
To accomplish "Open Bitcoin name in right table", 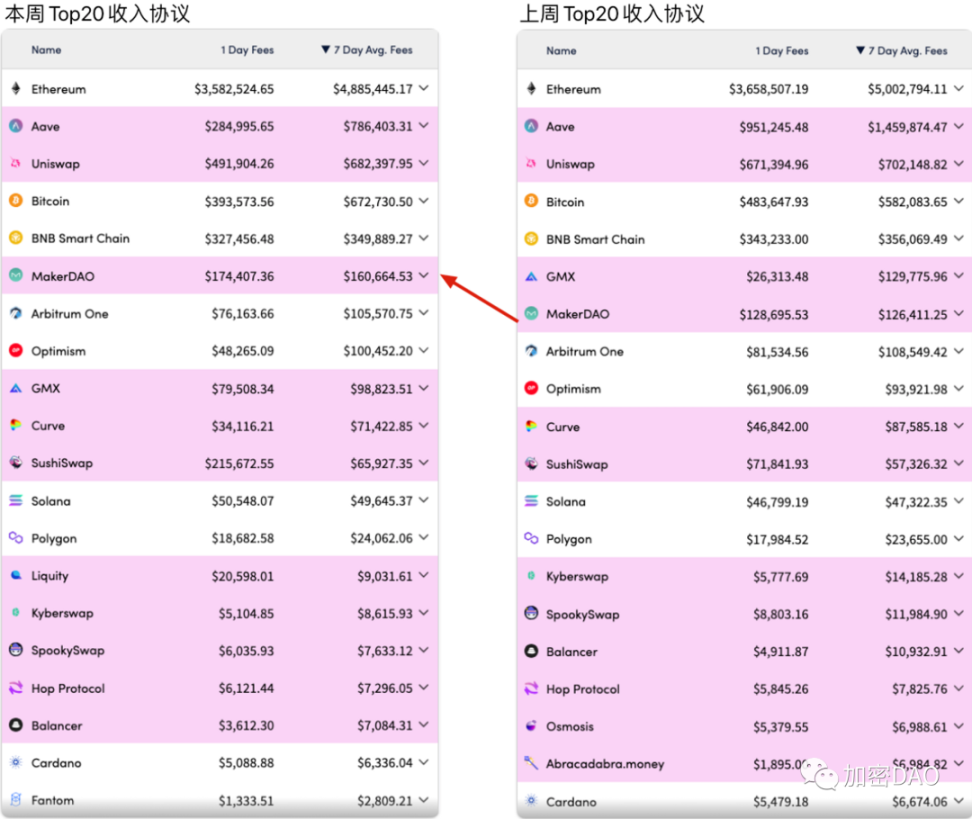I will click(x=565, y=202).
